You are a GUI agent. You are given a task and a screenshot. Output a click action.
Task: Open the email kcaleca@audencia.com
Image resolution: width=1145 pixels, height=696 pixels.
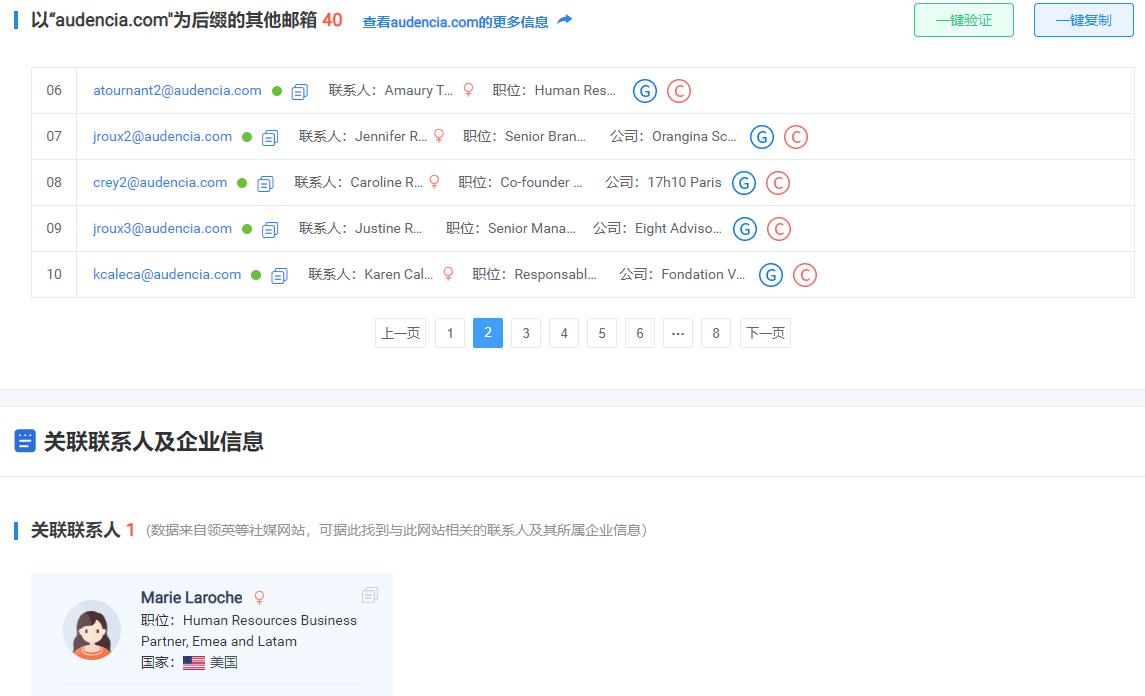tap(166, 274)
